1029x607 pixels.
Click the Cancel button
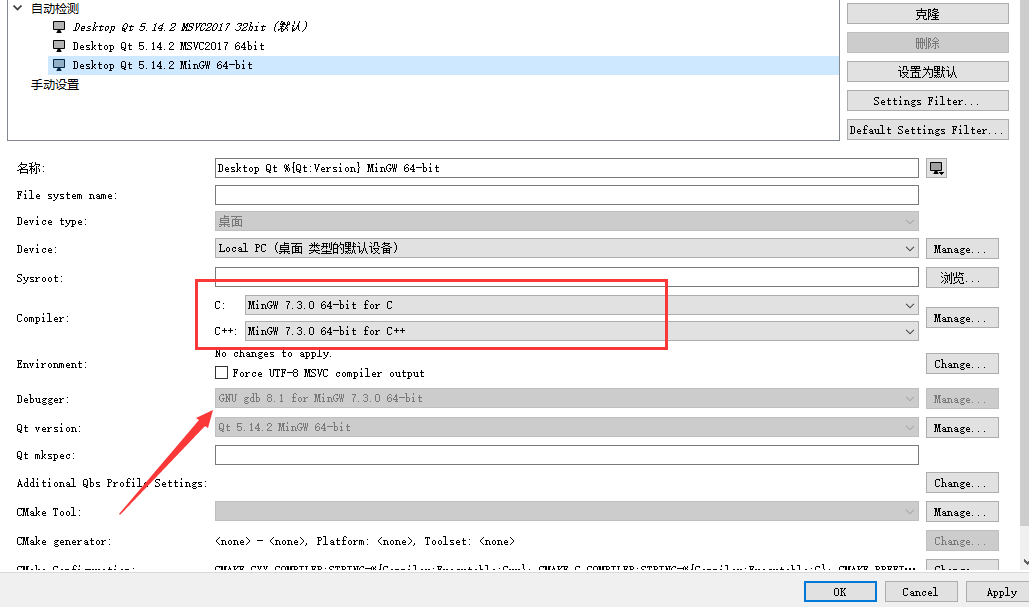pos(920,592)
